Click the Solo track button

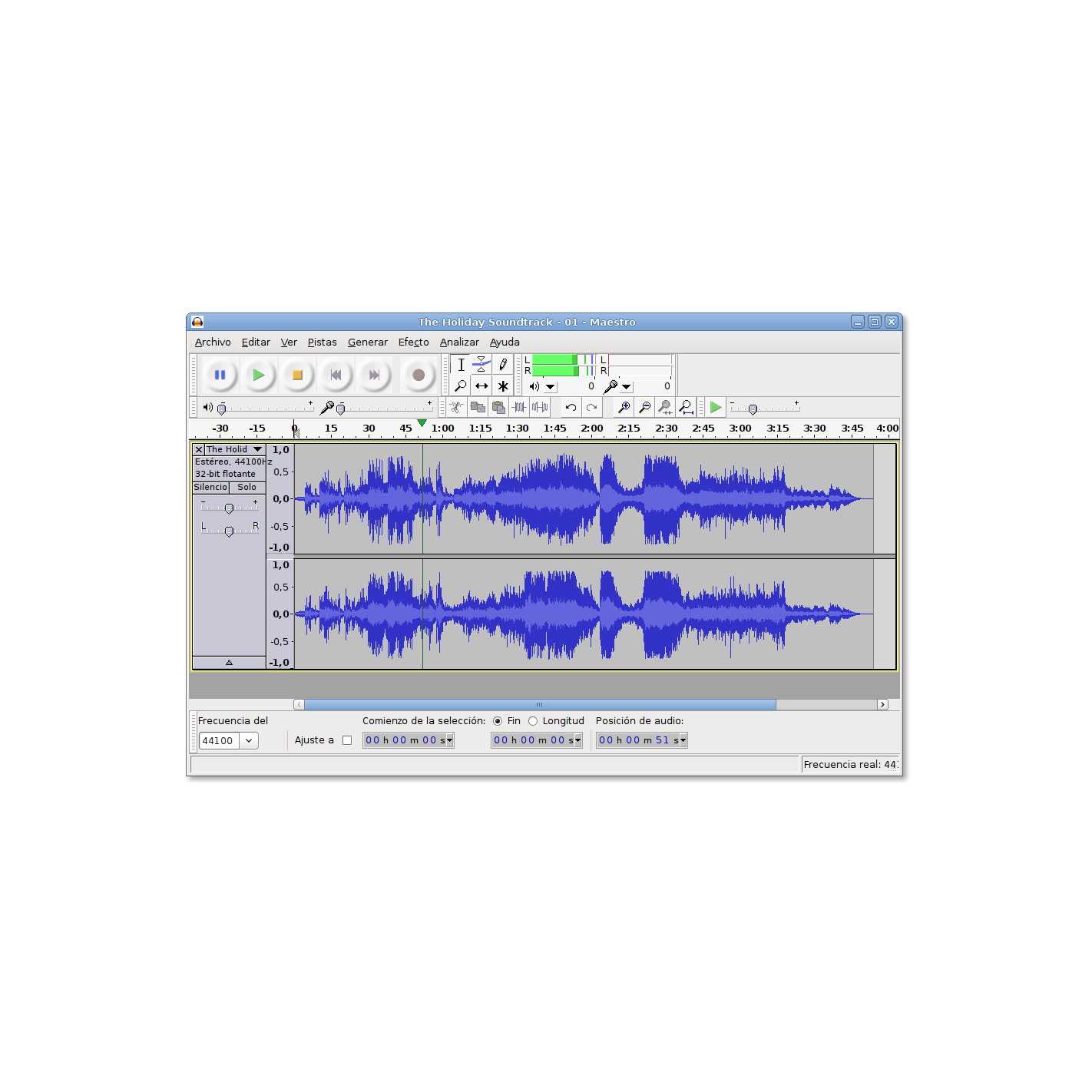[x=247, y=488]
